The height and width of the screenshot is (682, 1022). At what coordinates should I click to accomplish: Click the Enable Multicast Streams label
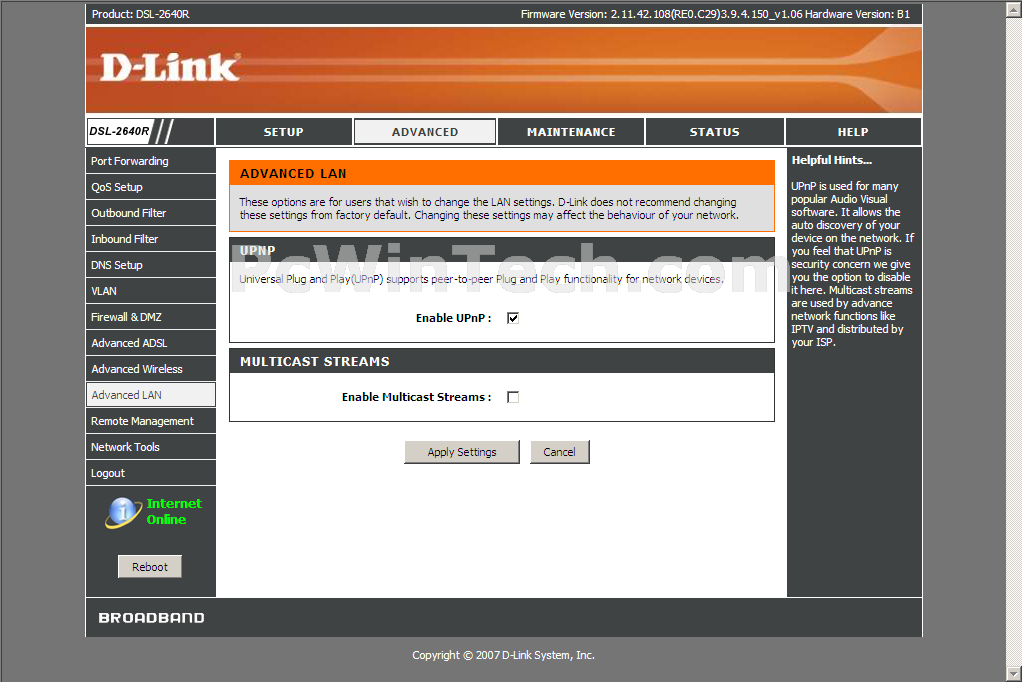pos(417,397)
